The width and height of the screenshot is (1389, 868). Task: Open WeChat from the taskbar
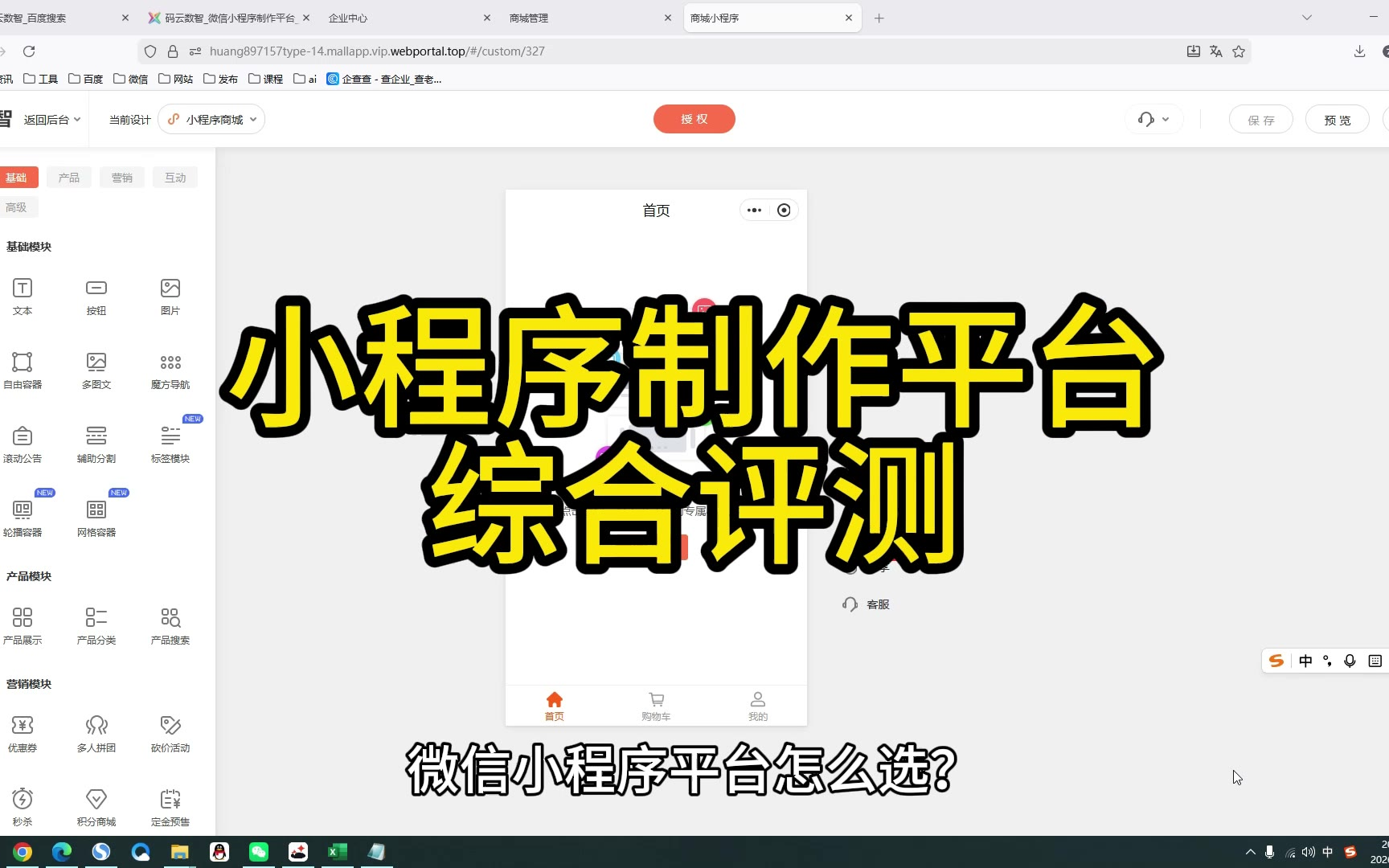click(259, 852)
